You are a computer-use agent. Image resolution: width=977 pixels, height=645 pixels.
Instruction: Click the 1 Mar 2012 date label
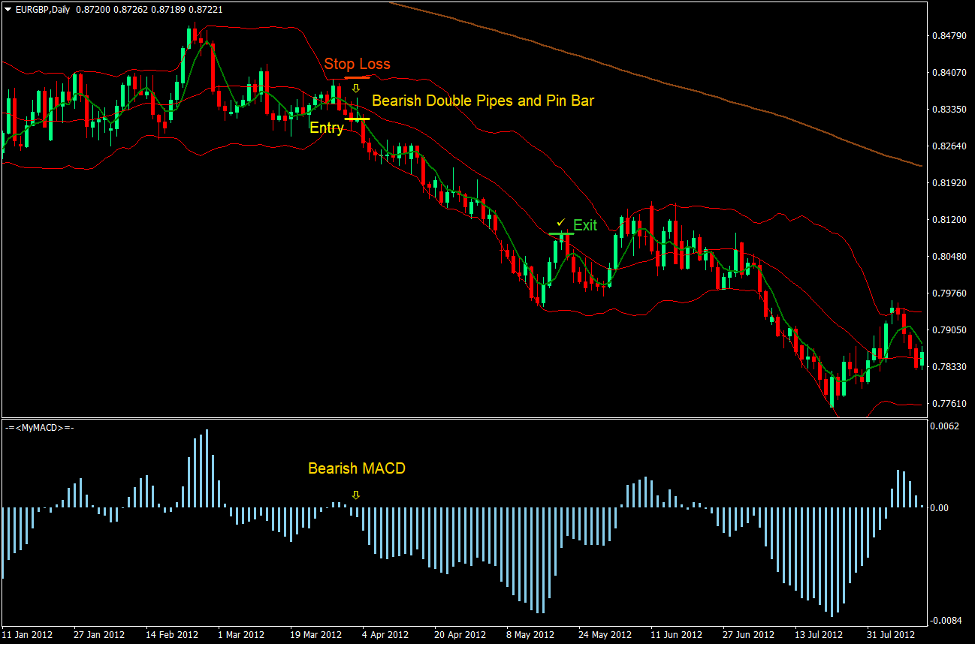click(241, 635)
